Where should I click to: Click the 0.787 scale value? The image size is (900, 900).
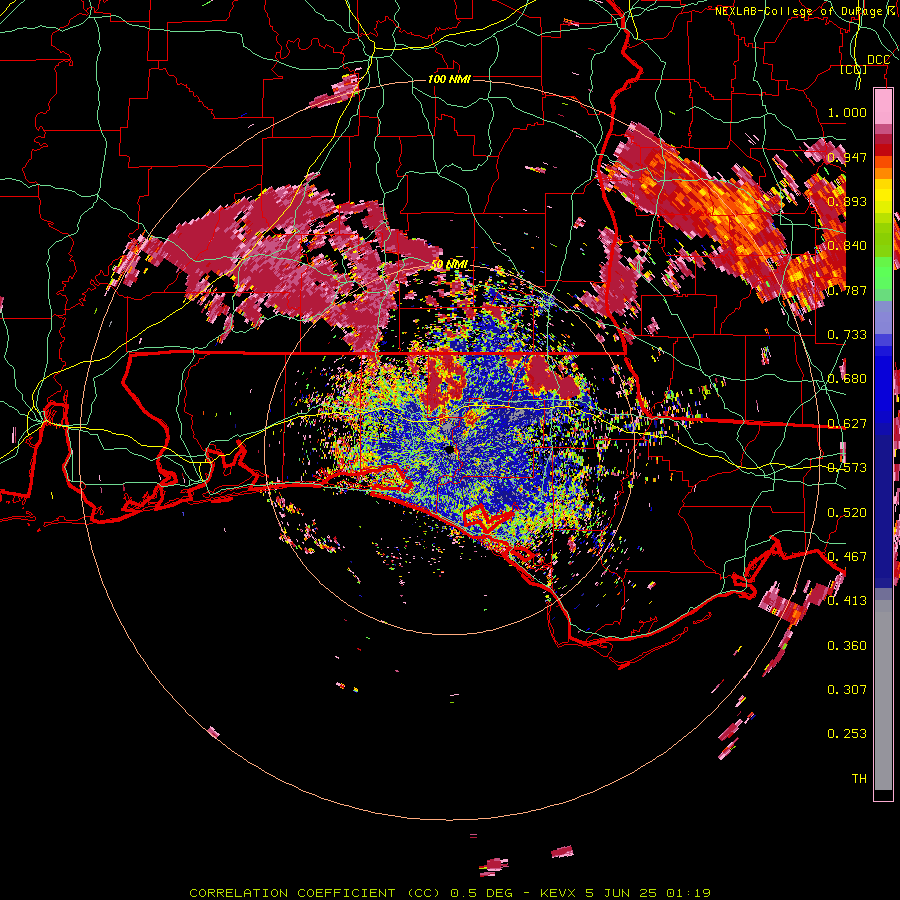pyautogui.click(x=847, y=290)
